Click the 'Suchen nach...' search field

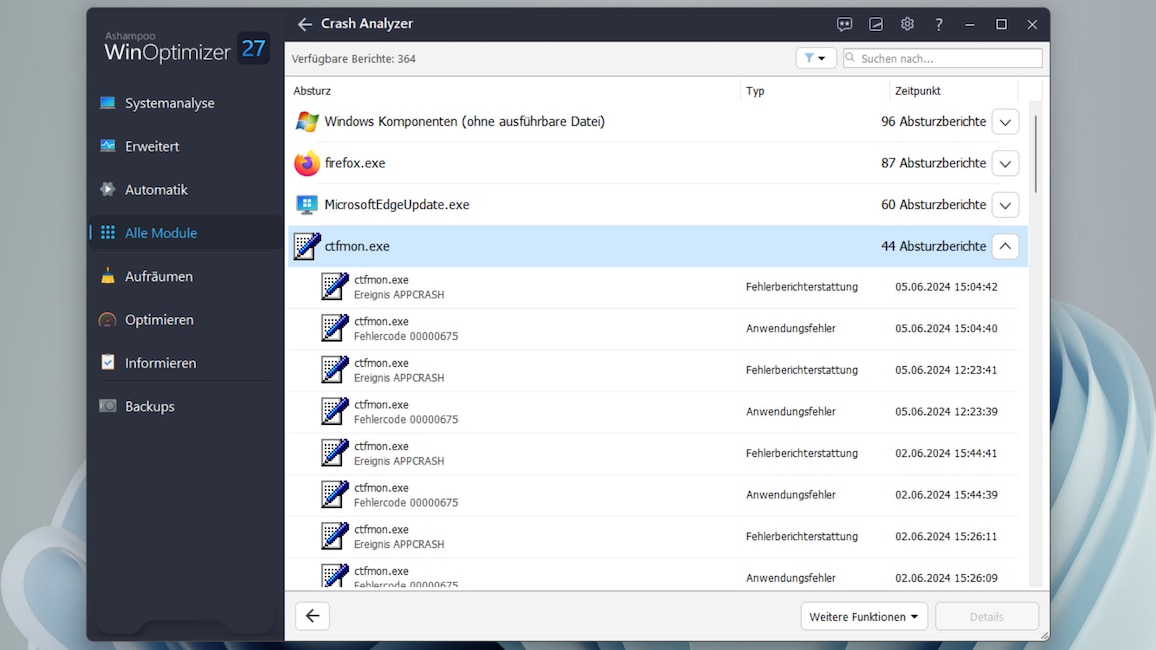pos(942,58)
